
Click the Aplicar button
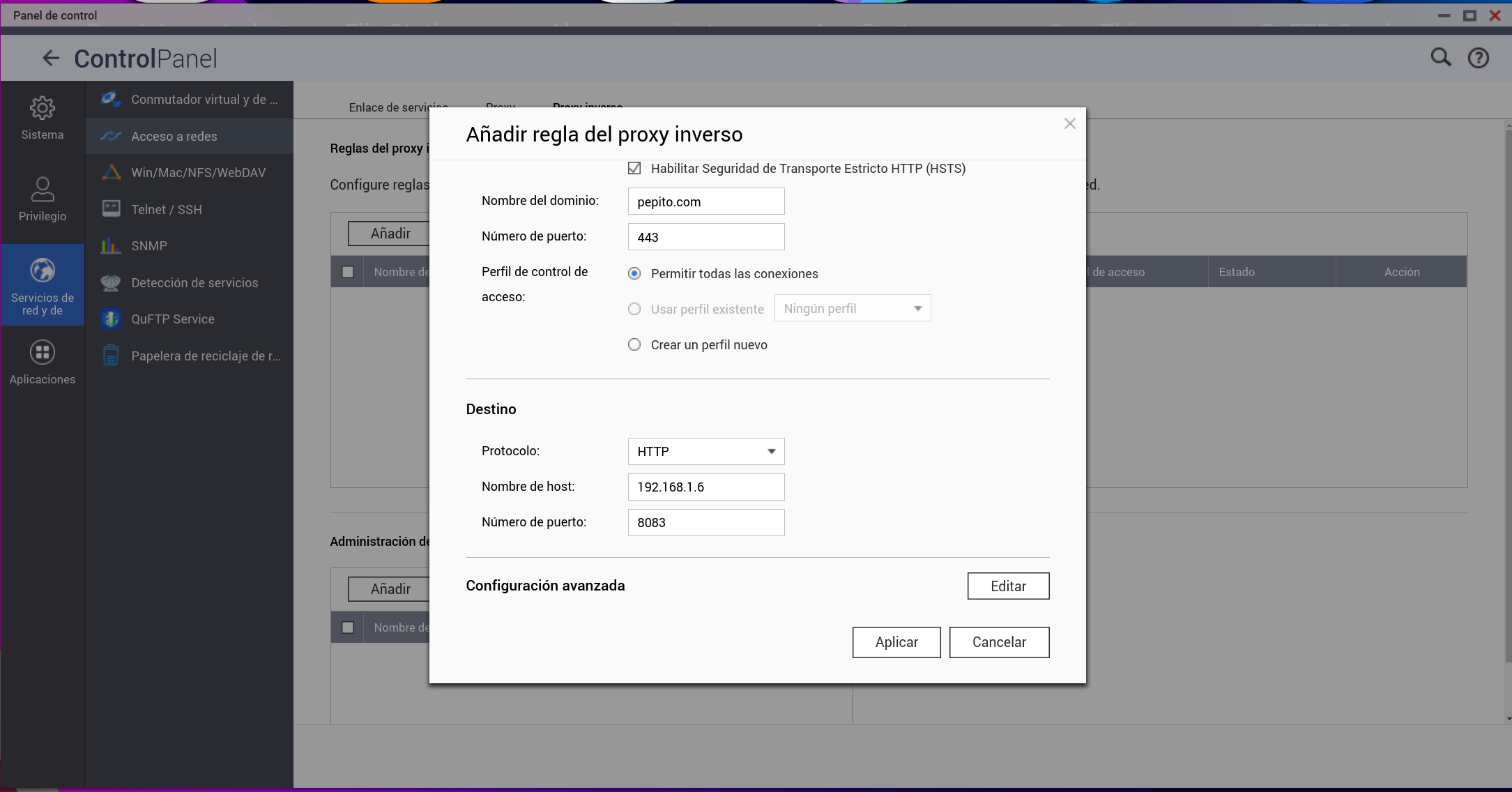tap(896, 642)
